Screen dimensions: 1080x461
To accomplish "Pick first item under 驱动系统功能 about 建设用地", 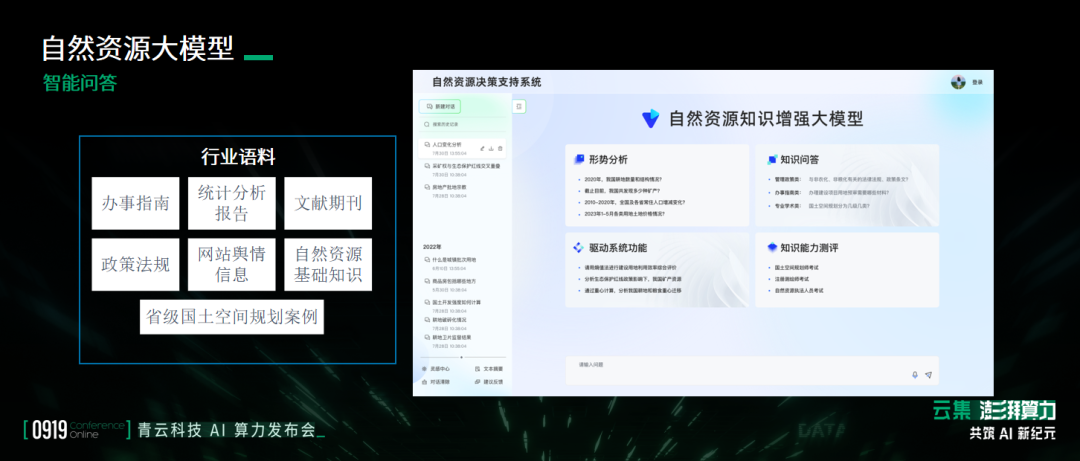I will click(x=630, y=267).
